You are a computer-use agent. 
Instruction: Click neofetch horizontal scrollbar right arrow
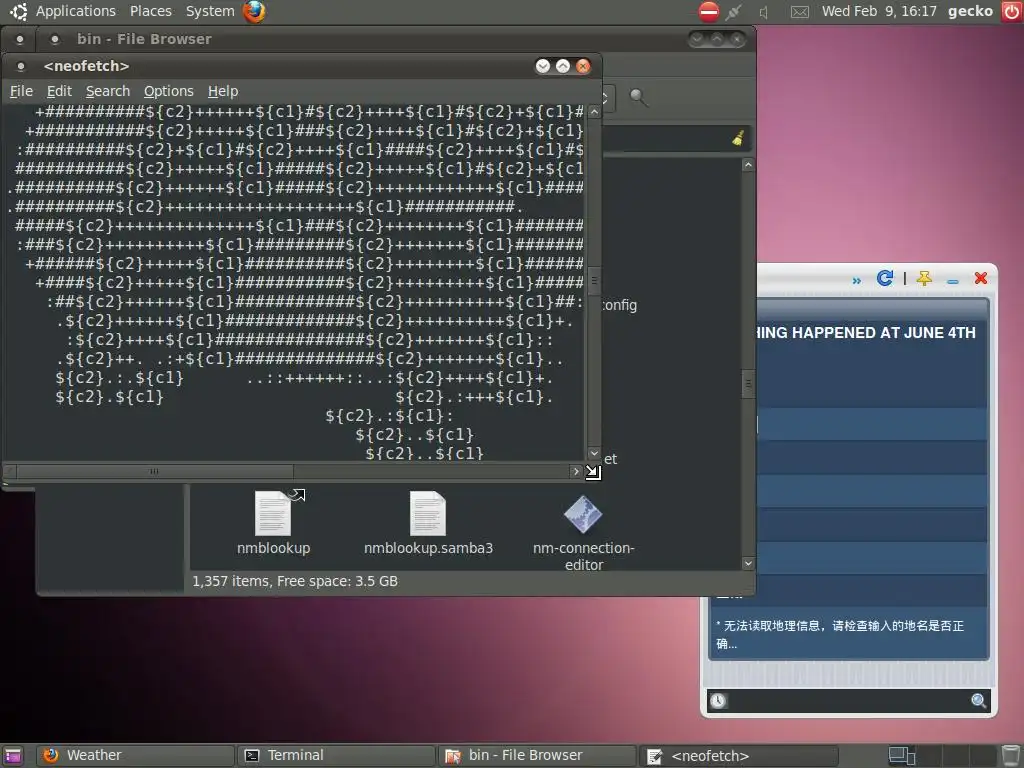pyautogui.click(x=575, y=471)
